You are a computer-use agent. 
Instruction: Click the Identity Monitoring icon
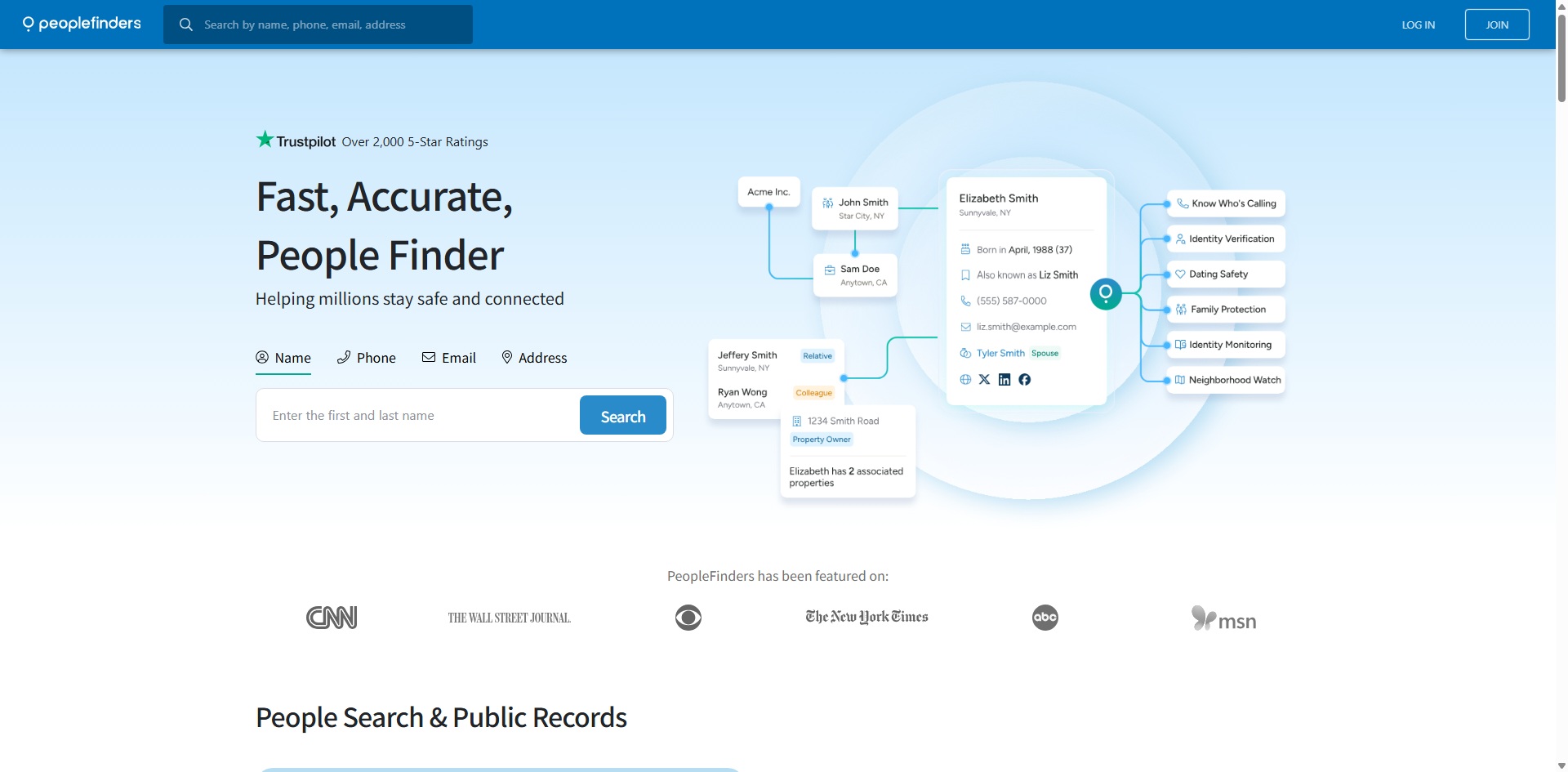tap(1180, 345)
